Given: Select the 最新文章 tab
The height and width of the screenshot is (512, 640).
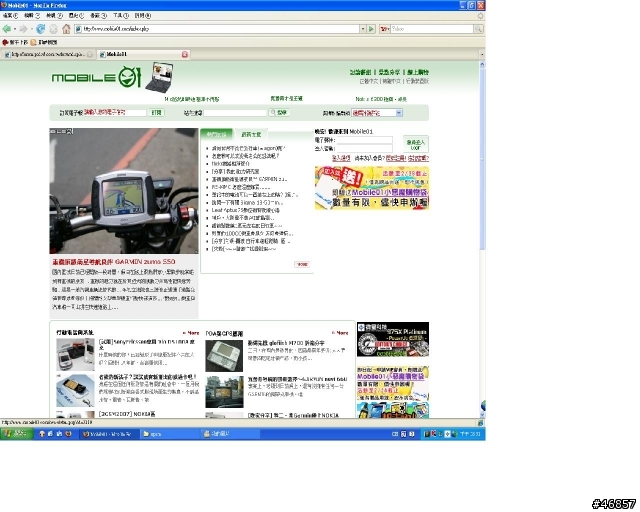Looking at the screenshot, I should [x=251, y=134].
